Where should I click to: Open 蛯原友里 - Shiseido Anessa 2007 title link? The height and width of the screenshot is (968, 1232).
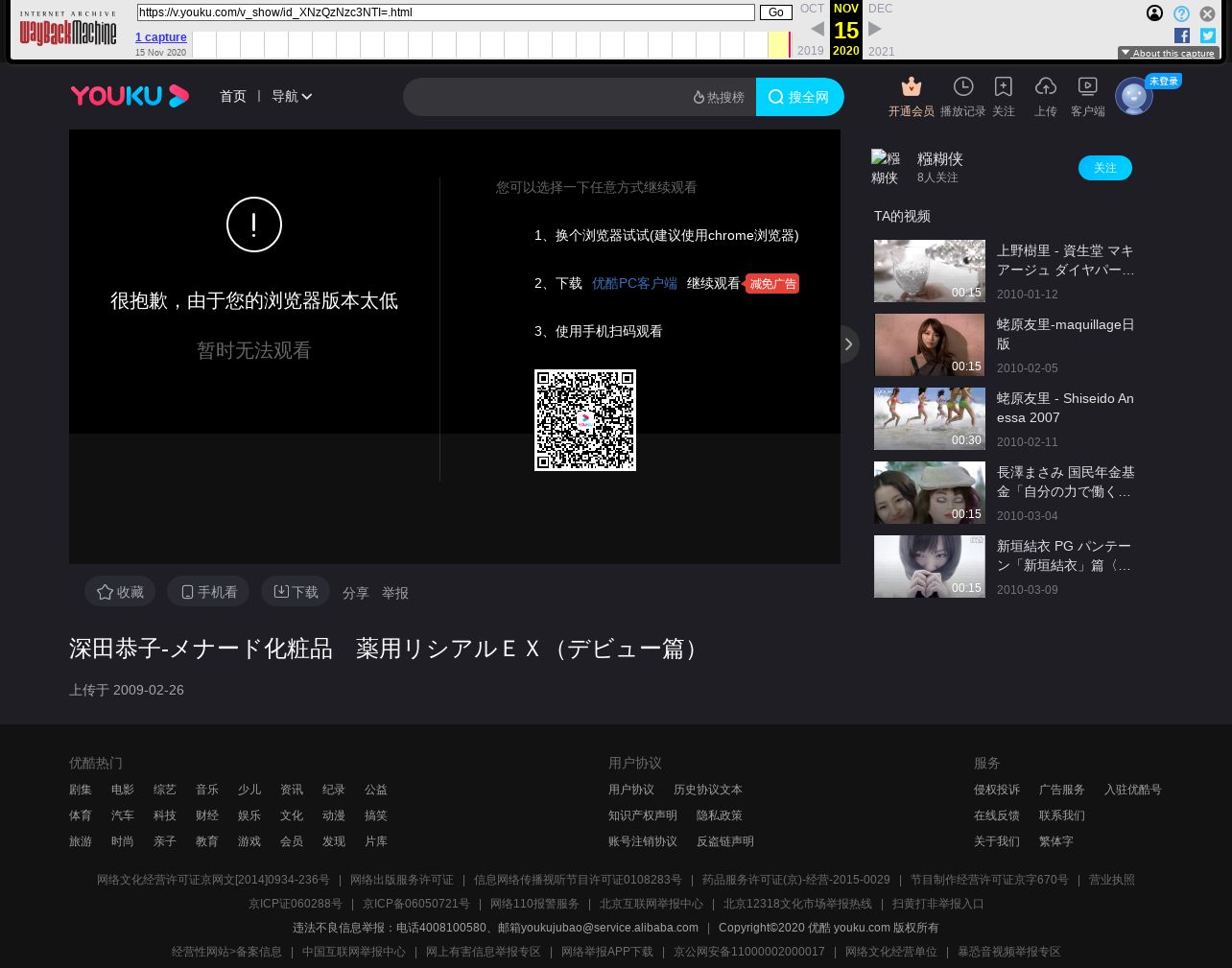click(x=1065, y=408)
